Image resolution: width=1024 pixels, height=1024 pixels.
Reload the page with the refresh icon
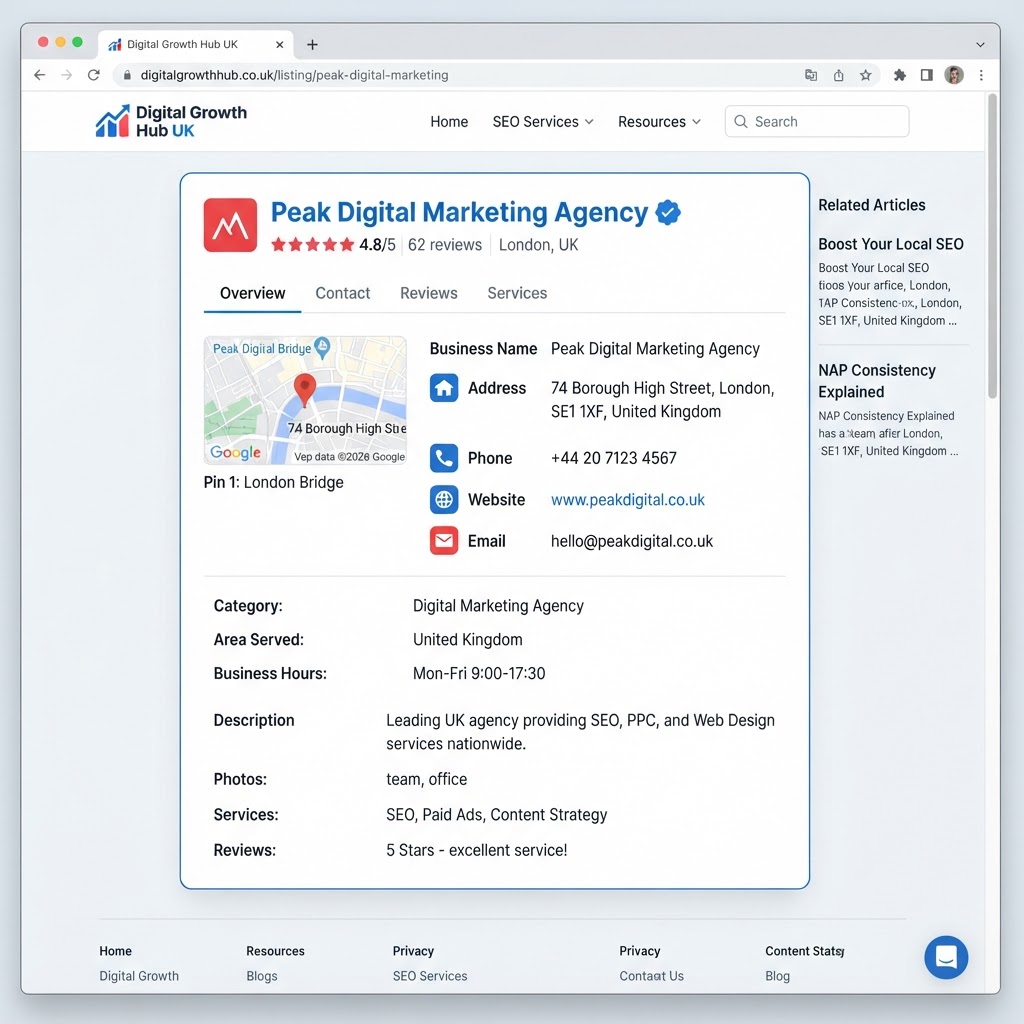point(94,75)
